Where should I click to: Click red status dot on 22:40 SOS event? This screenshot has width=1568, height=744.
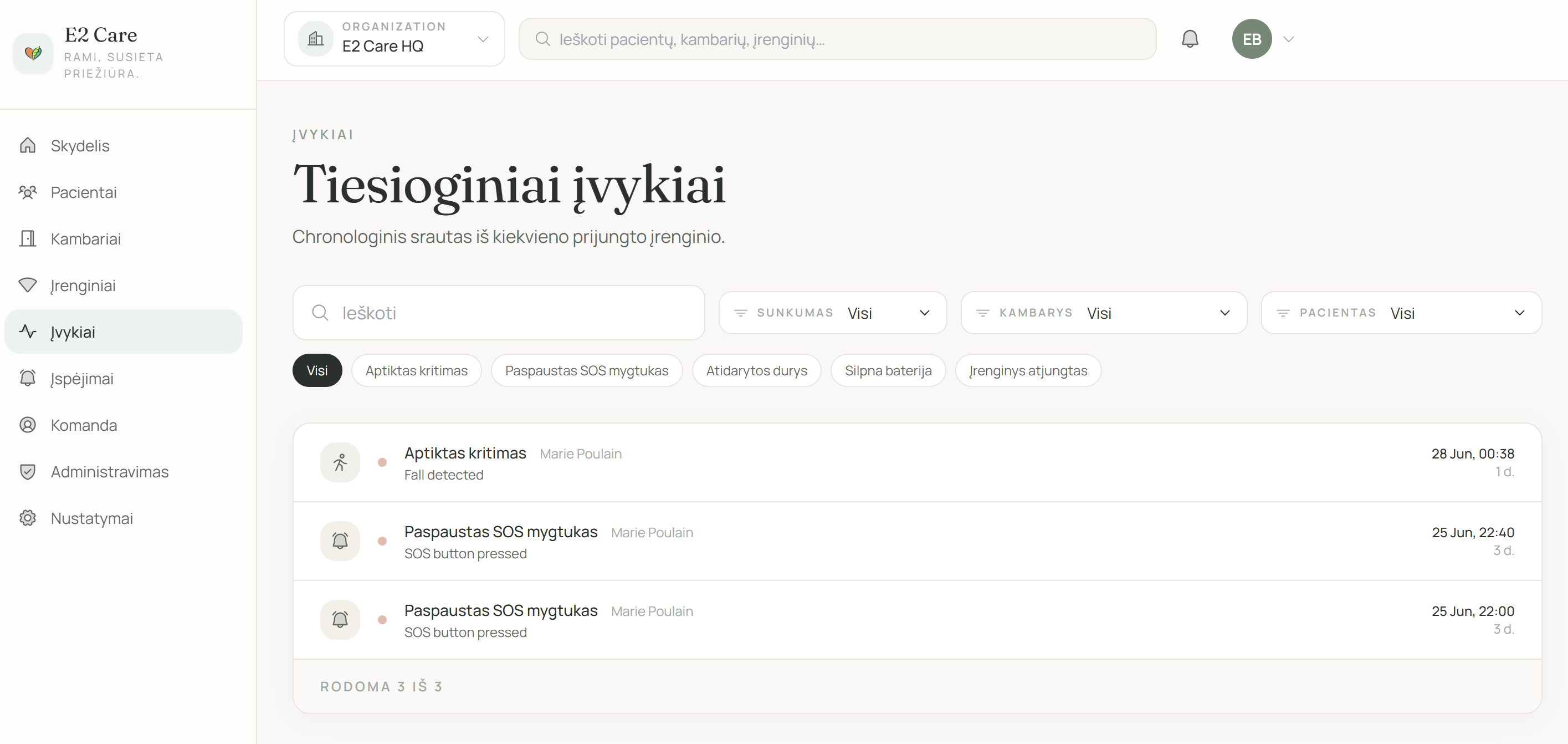coord(382,541)
